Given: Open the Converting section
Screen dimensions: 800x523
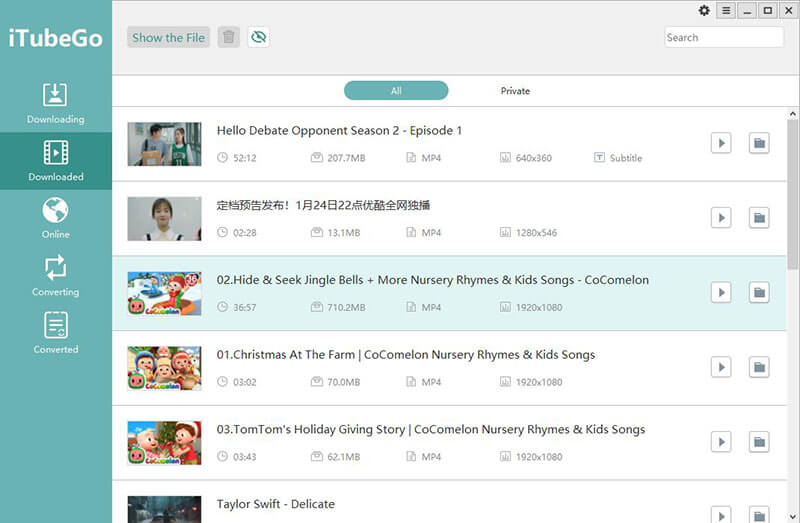Looking at the screenshot, I should [x=56, y=276].
